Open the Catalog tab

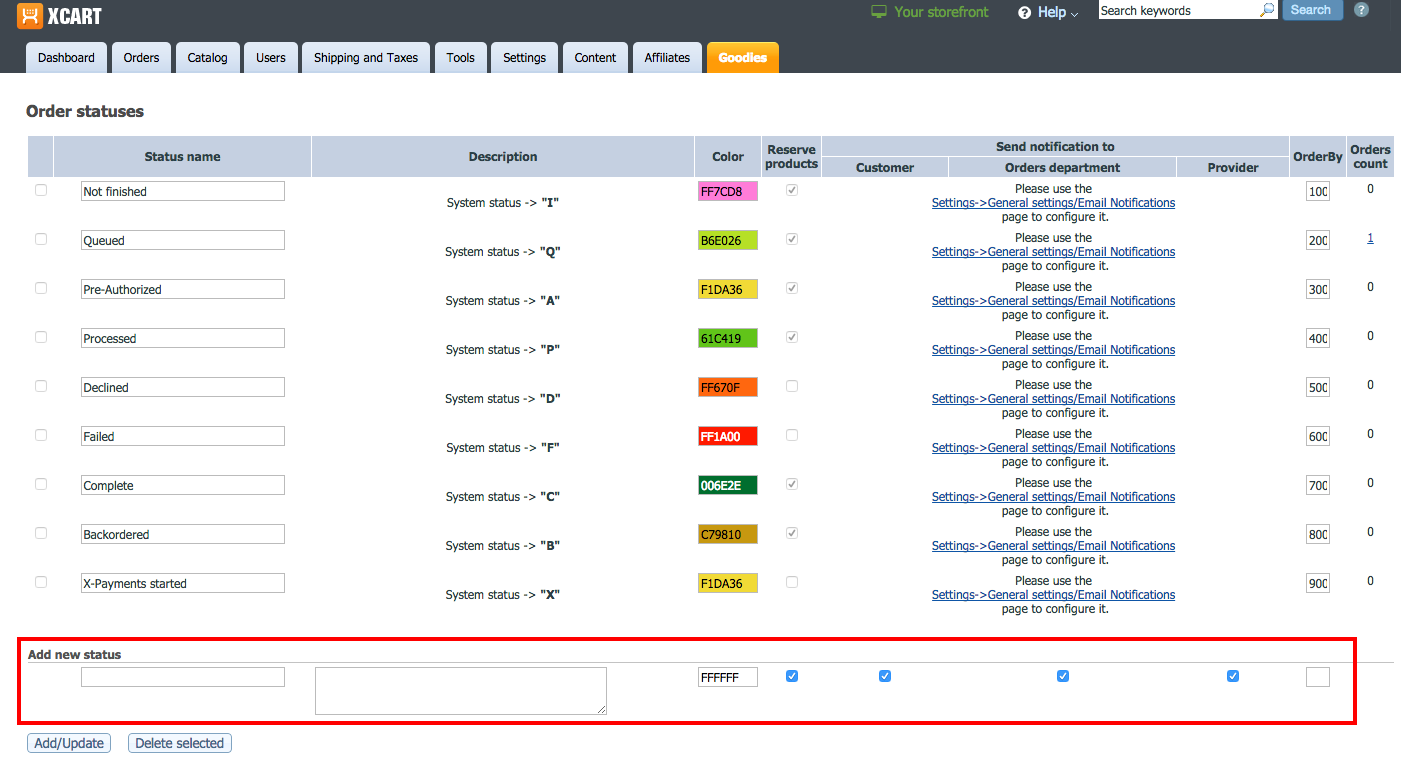tap(207, 58)
